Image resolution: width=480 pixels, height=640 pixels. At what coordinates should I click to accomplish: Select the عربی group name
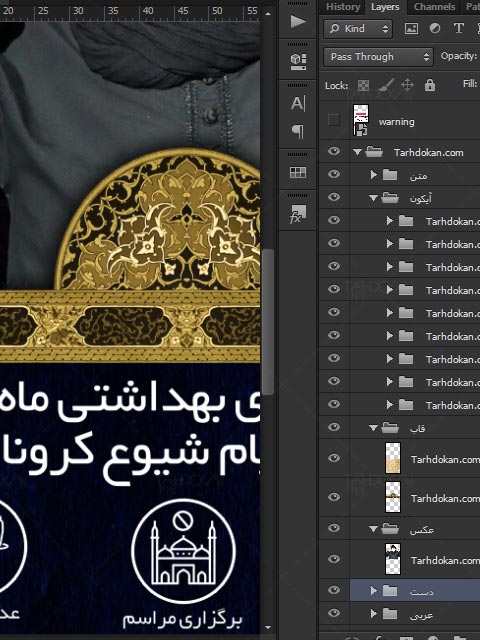[x=421, y=615]
